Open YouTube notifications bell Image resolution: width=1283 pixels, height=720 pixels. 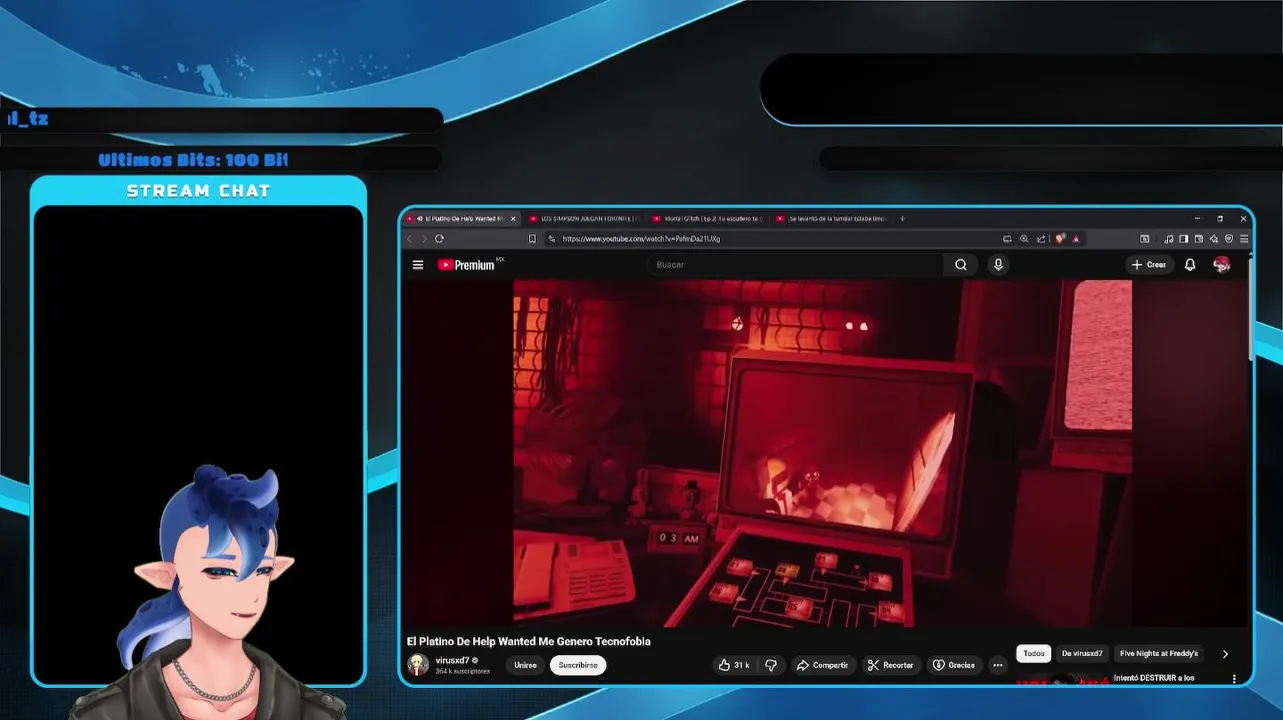click(x=1190, y=265)
